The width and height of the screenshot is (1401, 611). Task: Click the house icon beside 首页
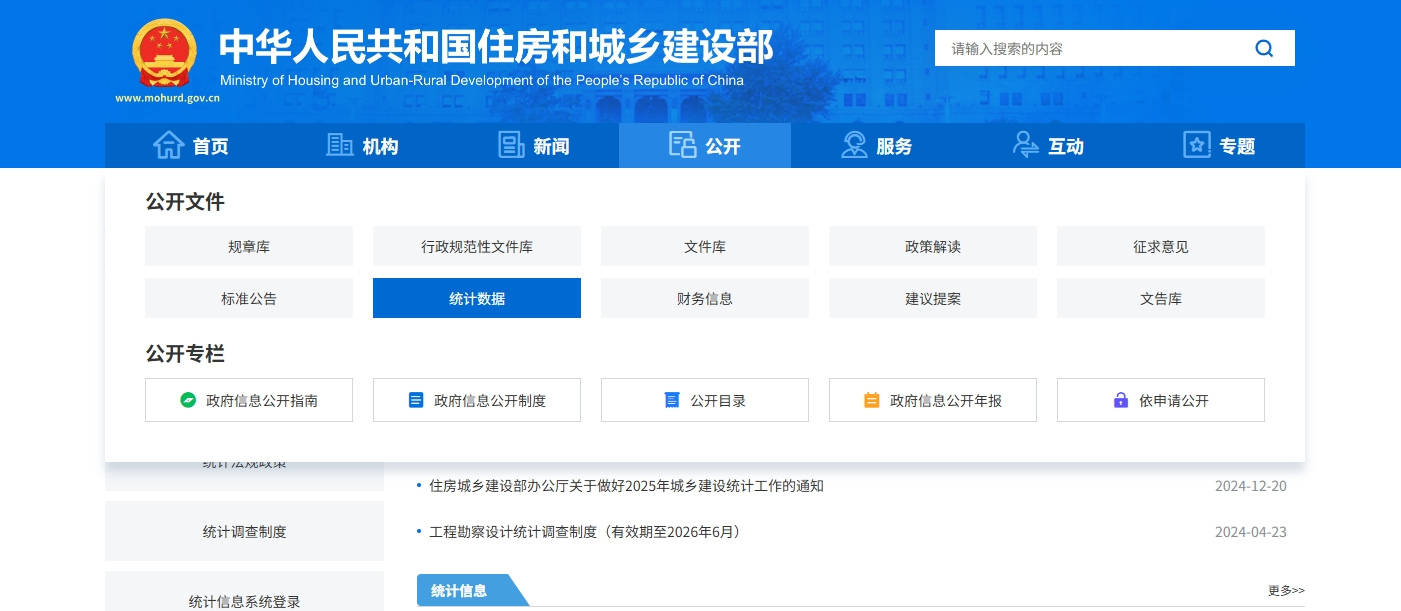[168, 146]
